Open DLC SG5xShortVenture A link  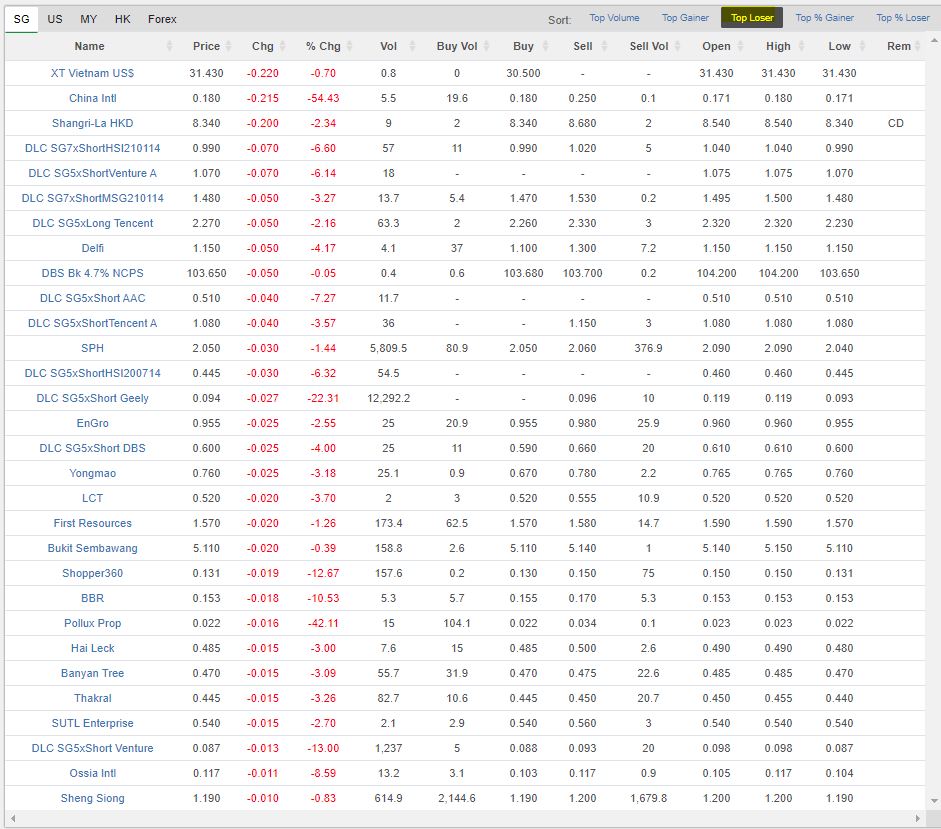(x=92, y=173)
